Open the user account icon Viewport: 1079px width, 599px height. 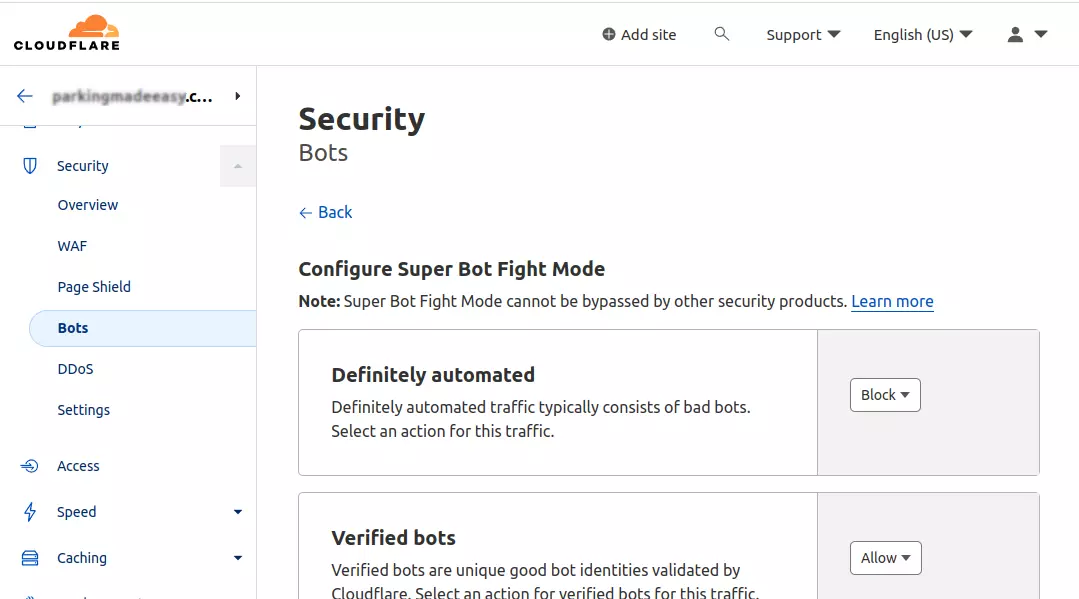coord(1015,33)
